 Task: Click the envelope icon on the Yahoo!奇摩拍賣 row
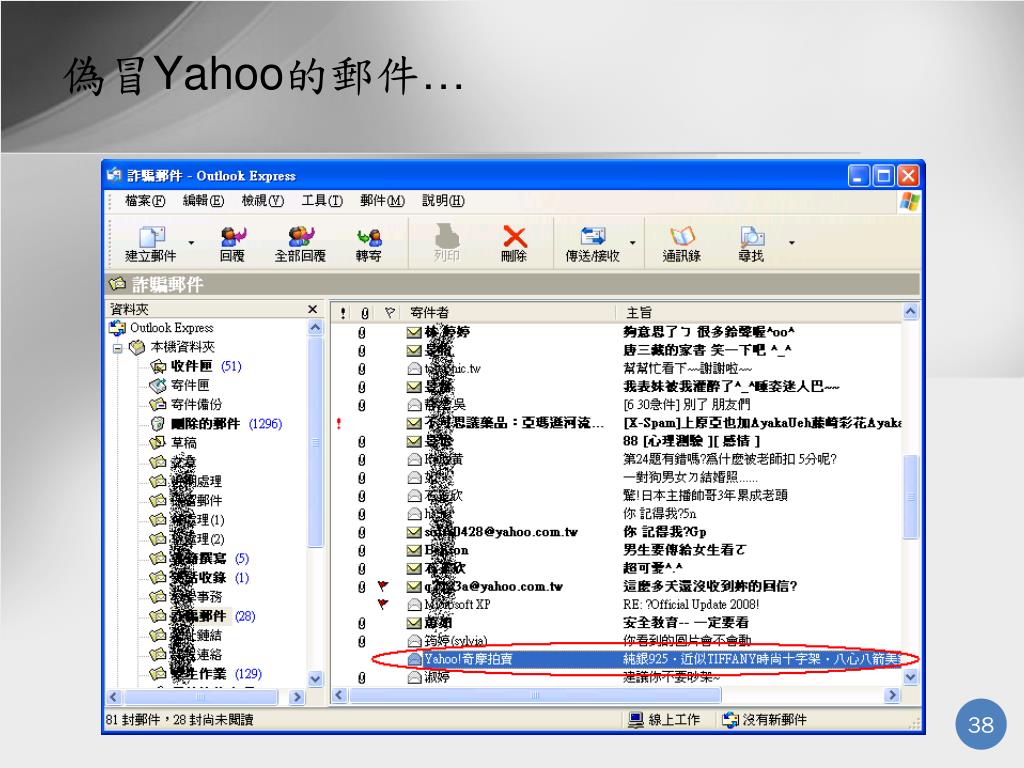click(414, 660)
